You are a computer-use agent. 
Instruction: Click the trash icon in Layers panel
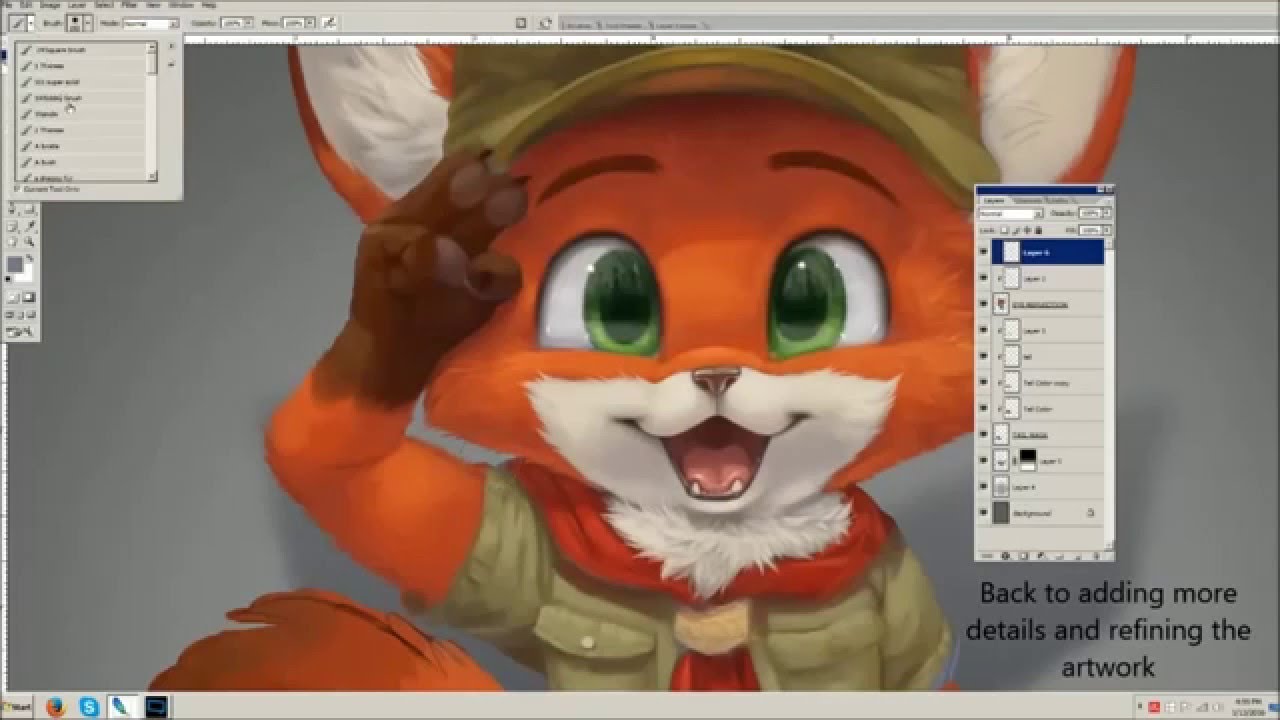pyautogui.click(x=1096, y=555)
